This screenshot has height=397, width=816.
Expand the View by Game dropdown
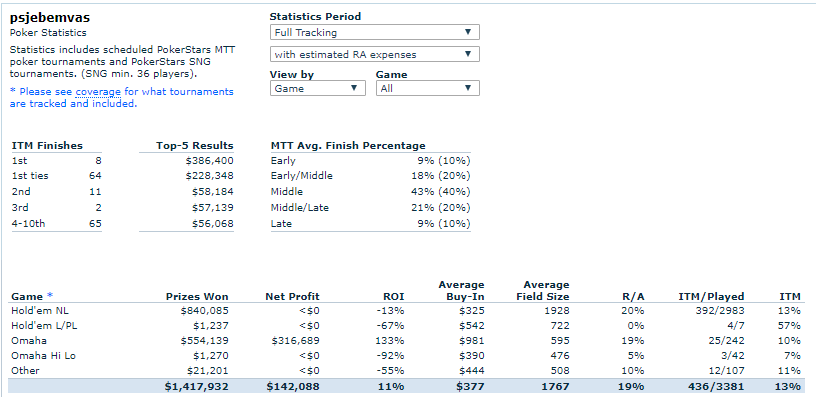(317, 88)
